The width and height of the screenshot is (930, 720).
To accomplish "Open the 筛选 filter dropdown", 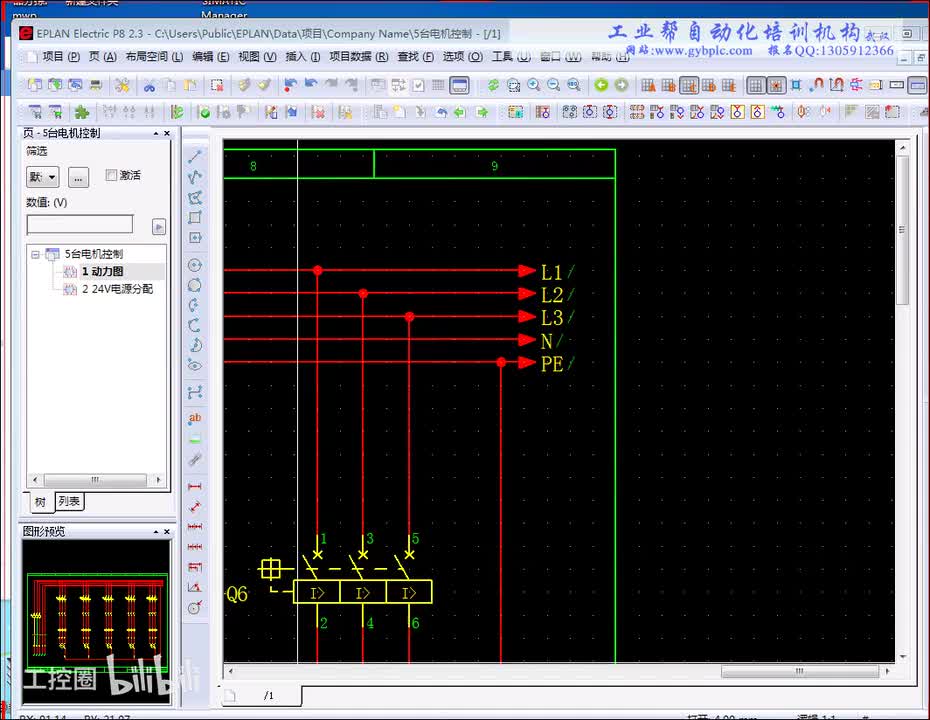I will [x=42, y=177].
